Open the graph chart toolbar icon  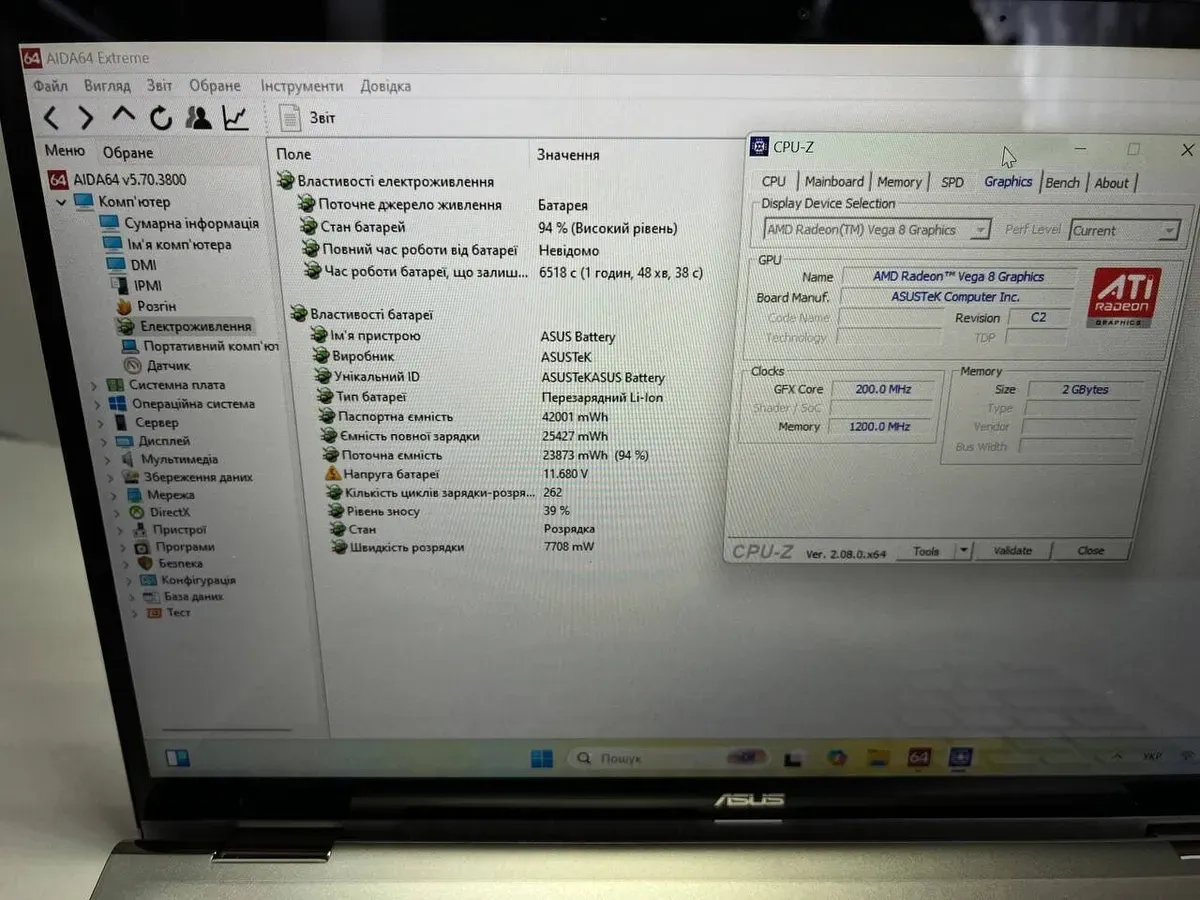pyautogui.click(x=236, y=118)
